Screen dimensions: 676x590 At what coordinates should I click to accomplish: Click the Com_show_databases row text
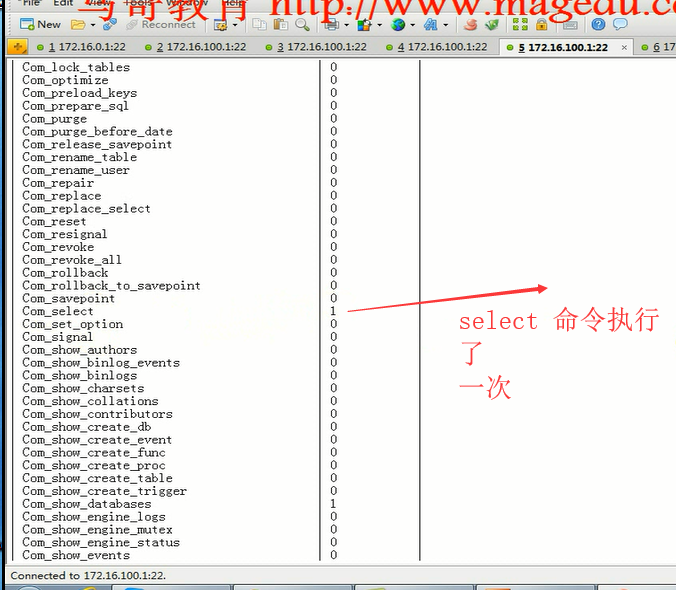click(87, 504)
